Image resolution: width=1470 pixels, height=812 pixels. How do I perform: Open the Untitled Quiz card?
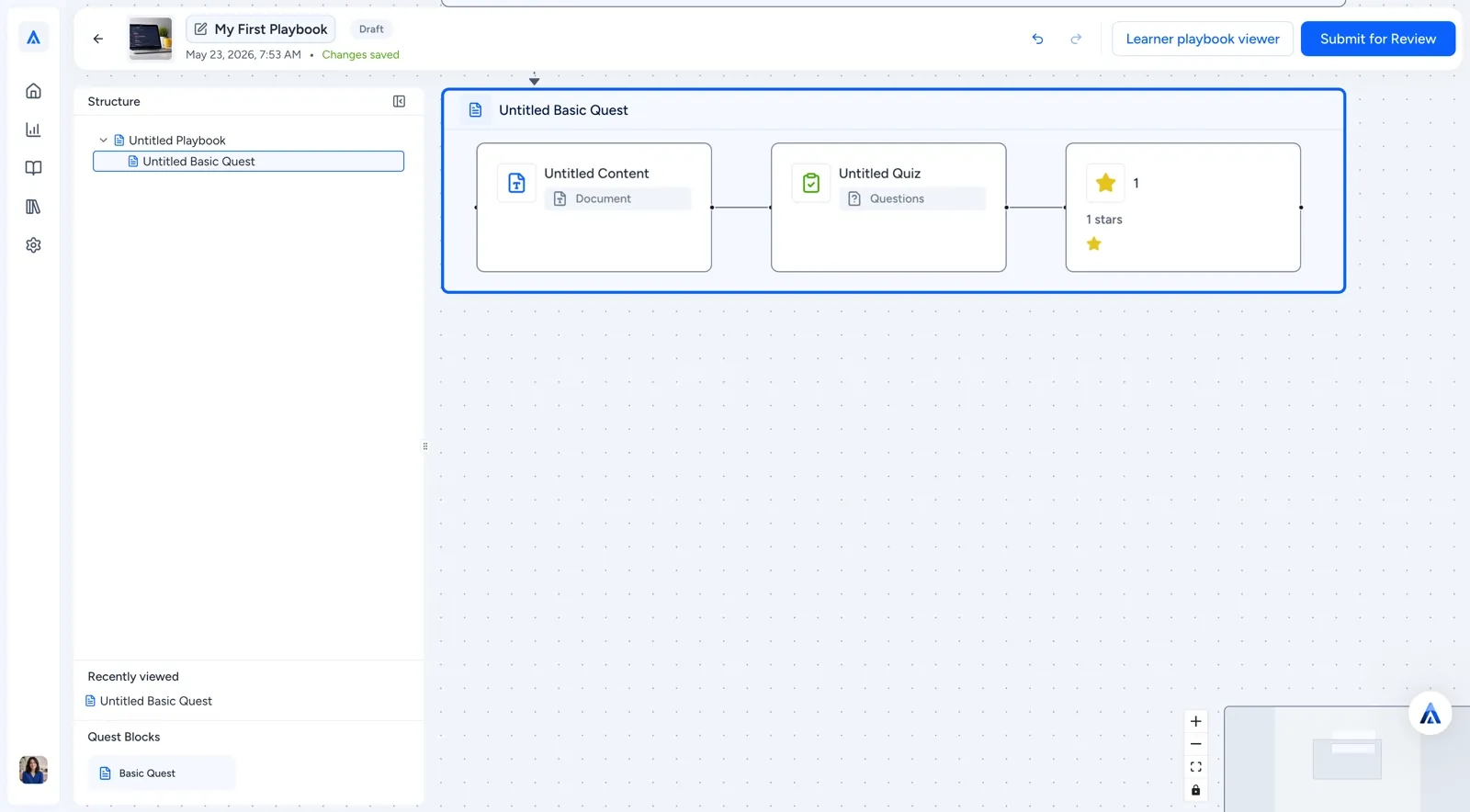tap(888, 208)
